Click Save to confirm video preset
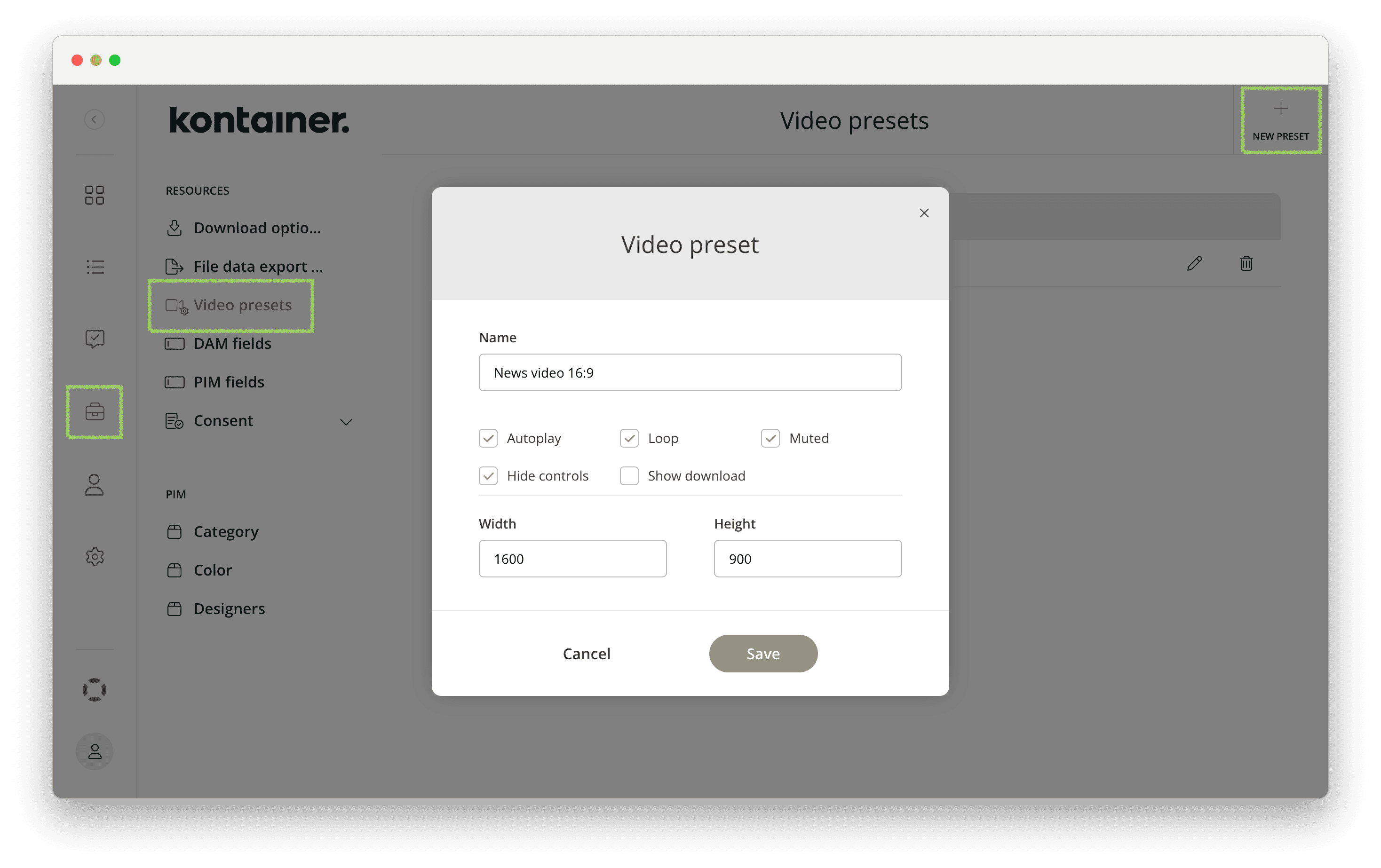 762,653
